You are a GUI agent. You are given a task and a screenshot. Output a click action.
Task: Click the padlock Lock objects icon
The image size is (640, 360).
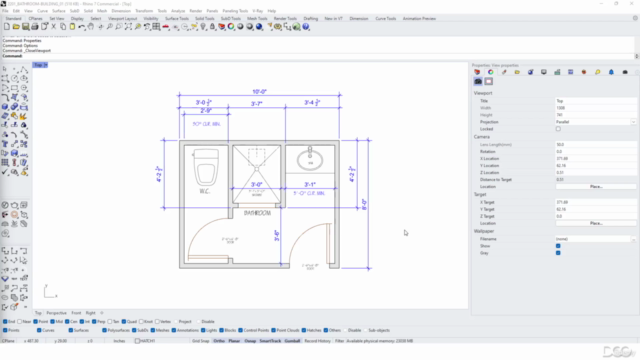click(212, 27)
